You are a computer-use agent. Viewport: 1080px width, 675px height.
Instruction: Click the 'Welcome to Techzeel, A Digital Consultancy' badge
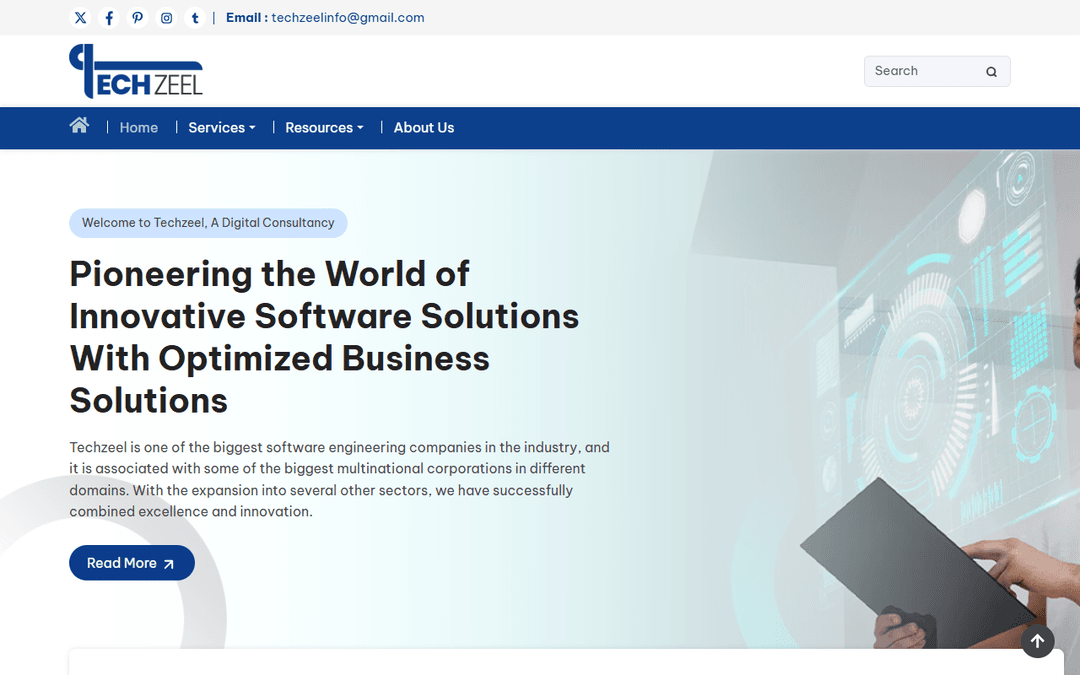(x=208, y=223)
